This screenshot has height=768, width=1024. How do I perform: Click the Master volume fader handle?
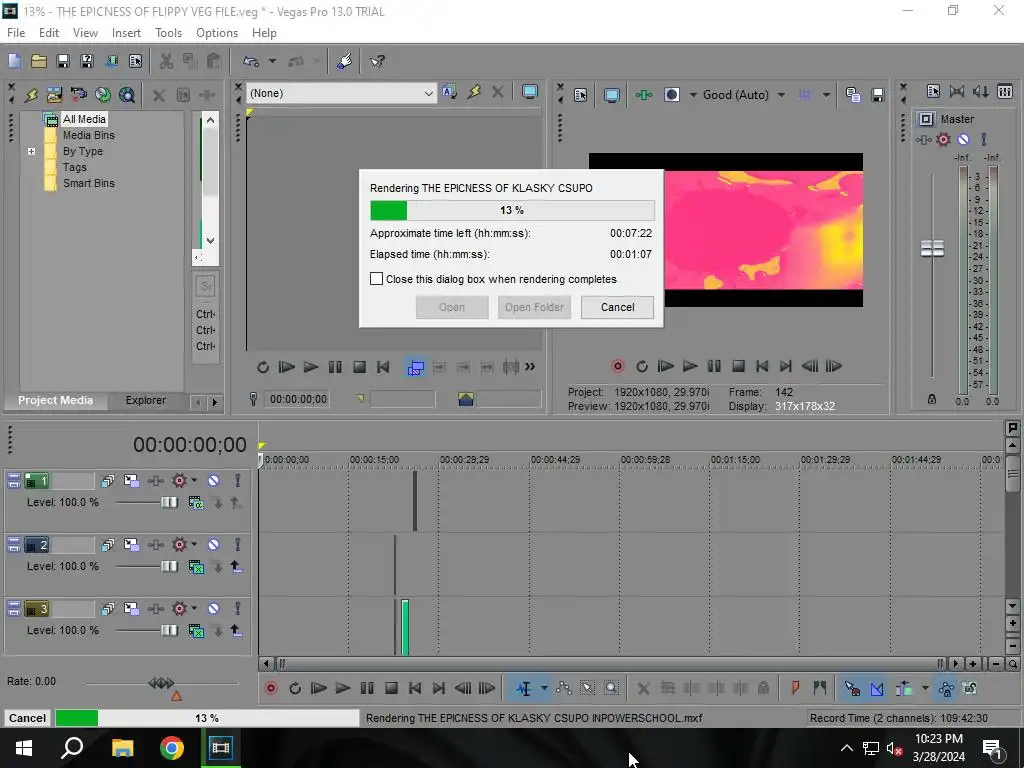(933, 248)
